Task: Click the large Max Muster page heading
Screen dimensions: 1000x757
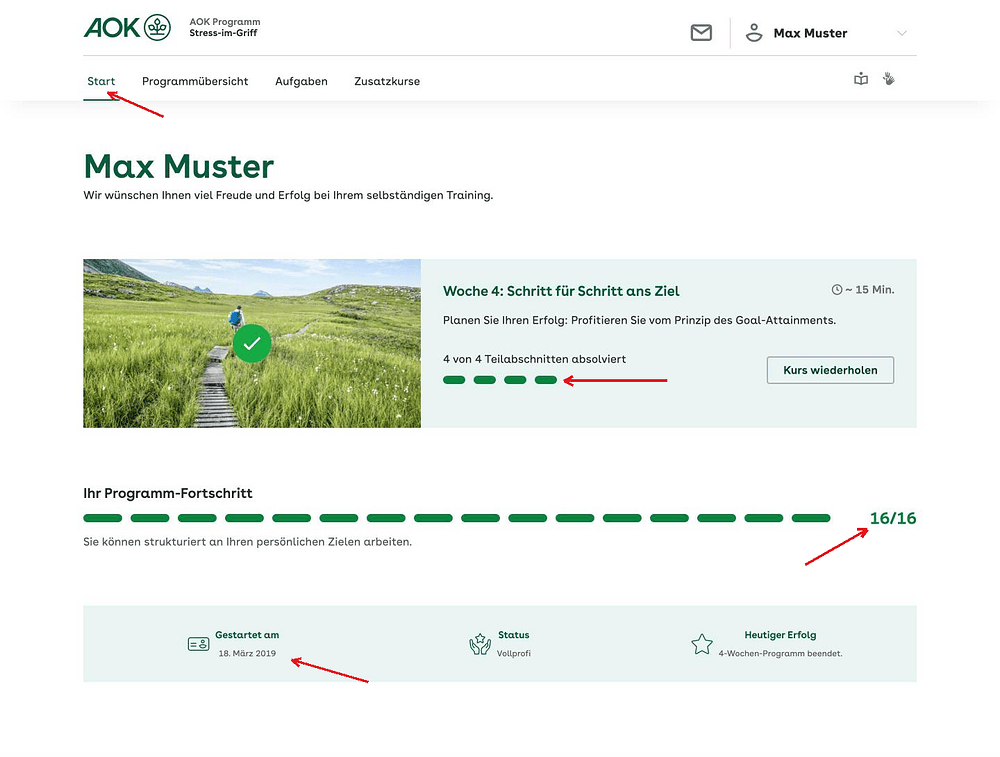Action: pyautogui.click(x=179, y=166)
